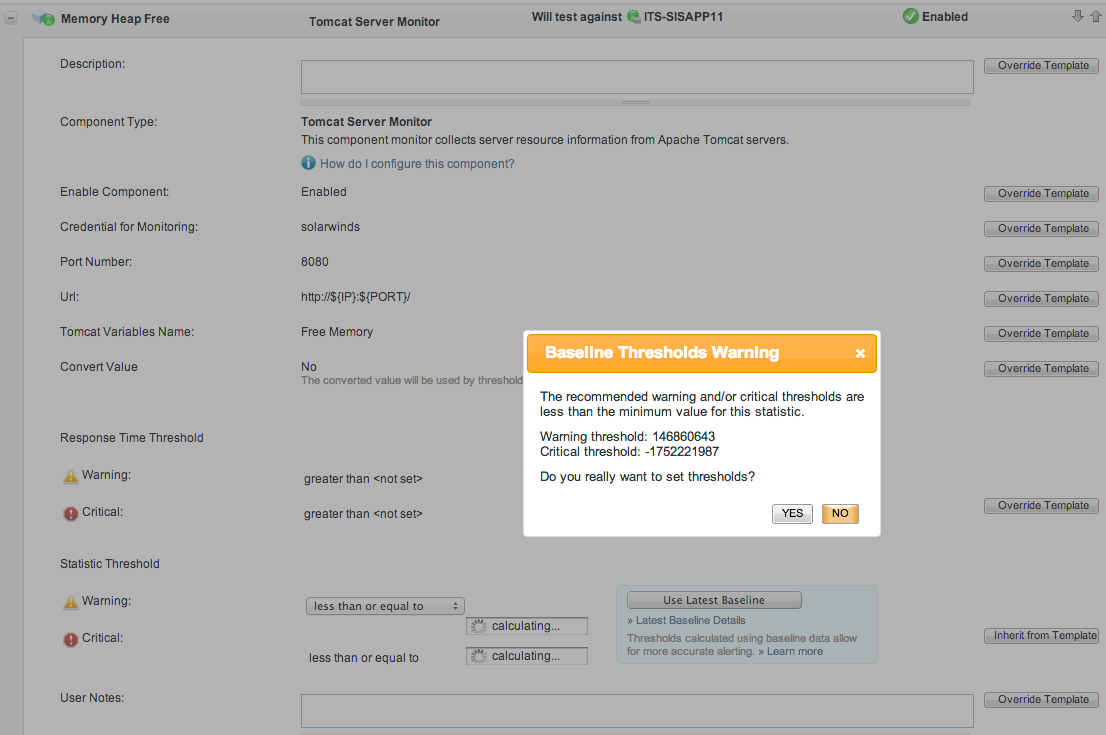1106x735 pixels.
Task: Click Override Template for Convert Value
Action: 1041,368
